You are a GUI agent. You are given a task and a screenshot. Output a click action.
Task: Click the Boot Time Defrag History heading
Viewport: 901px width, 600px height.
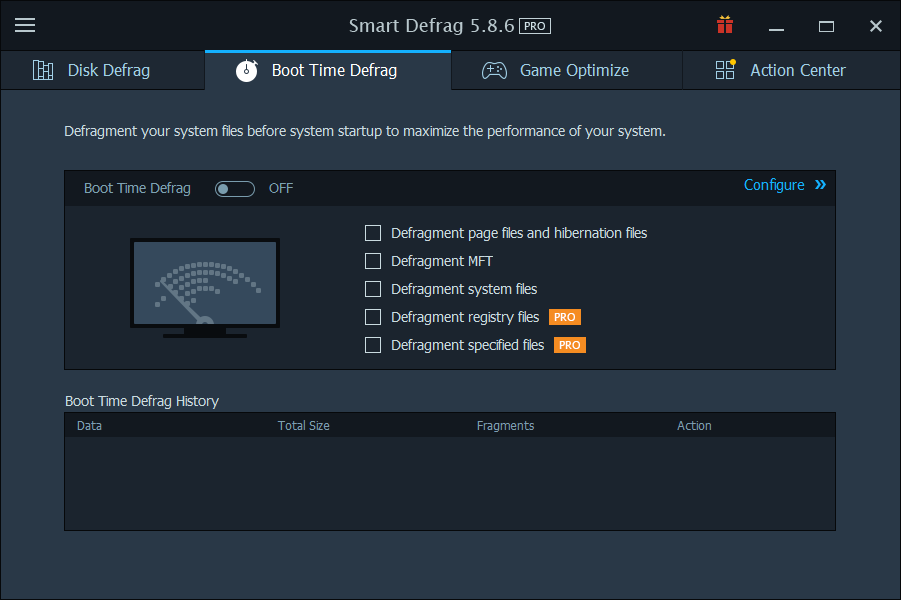pos(142,401)
